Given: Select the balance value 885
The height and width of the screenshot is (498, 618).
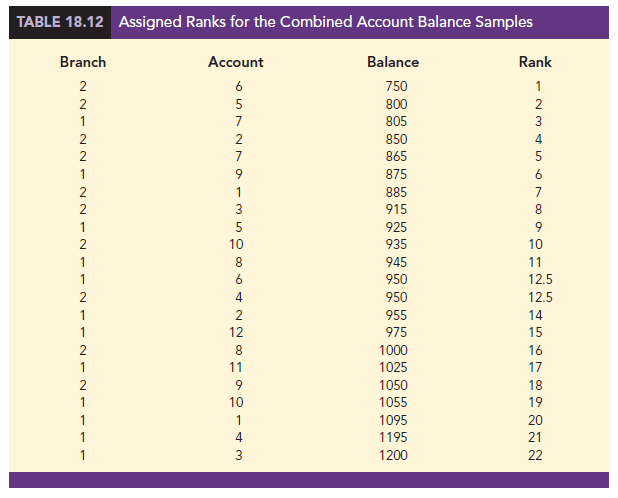Looking at the screenshot, I should [394, 191].
